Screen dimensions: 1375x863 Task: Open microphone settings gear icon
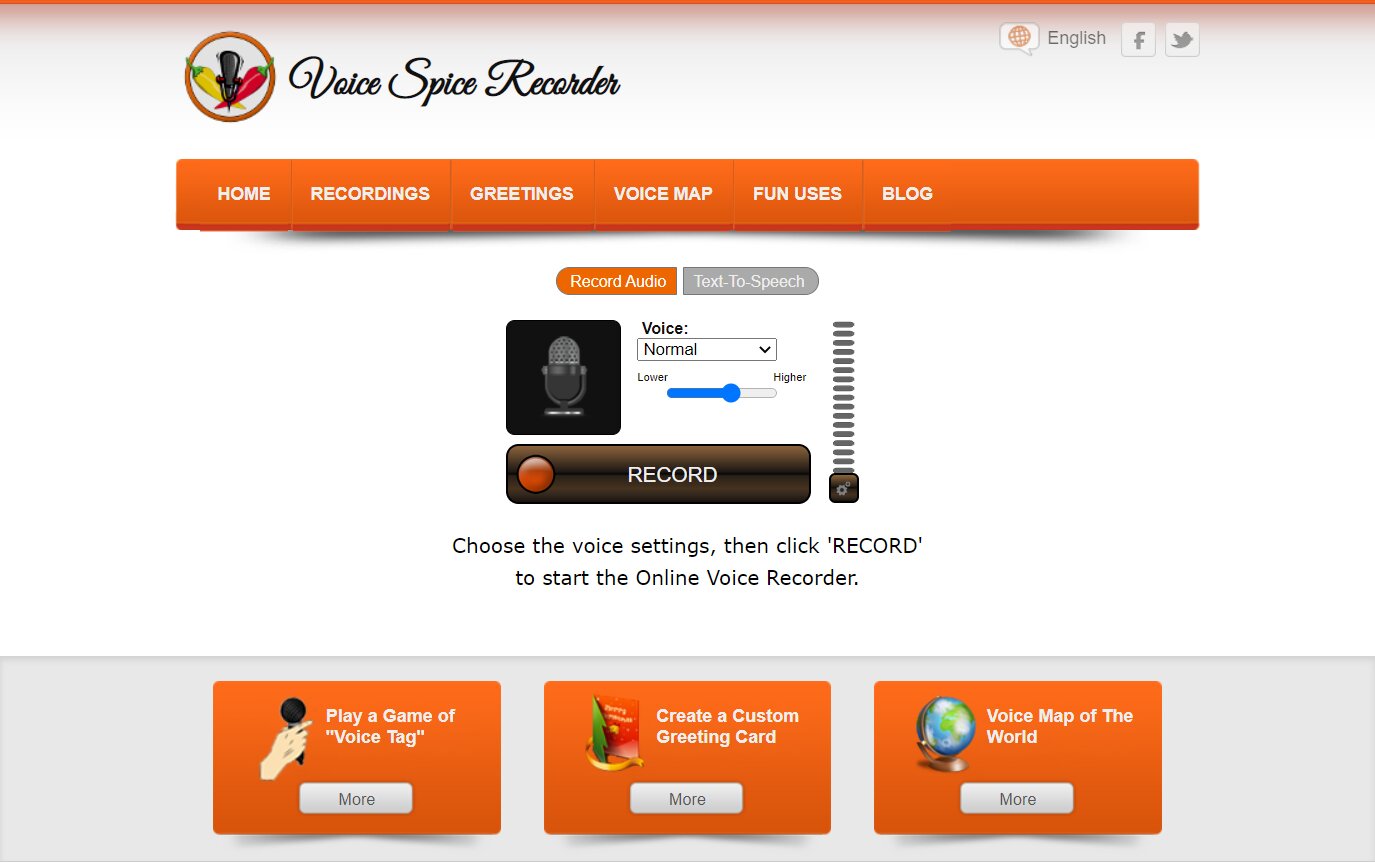point(844,488)
